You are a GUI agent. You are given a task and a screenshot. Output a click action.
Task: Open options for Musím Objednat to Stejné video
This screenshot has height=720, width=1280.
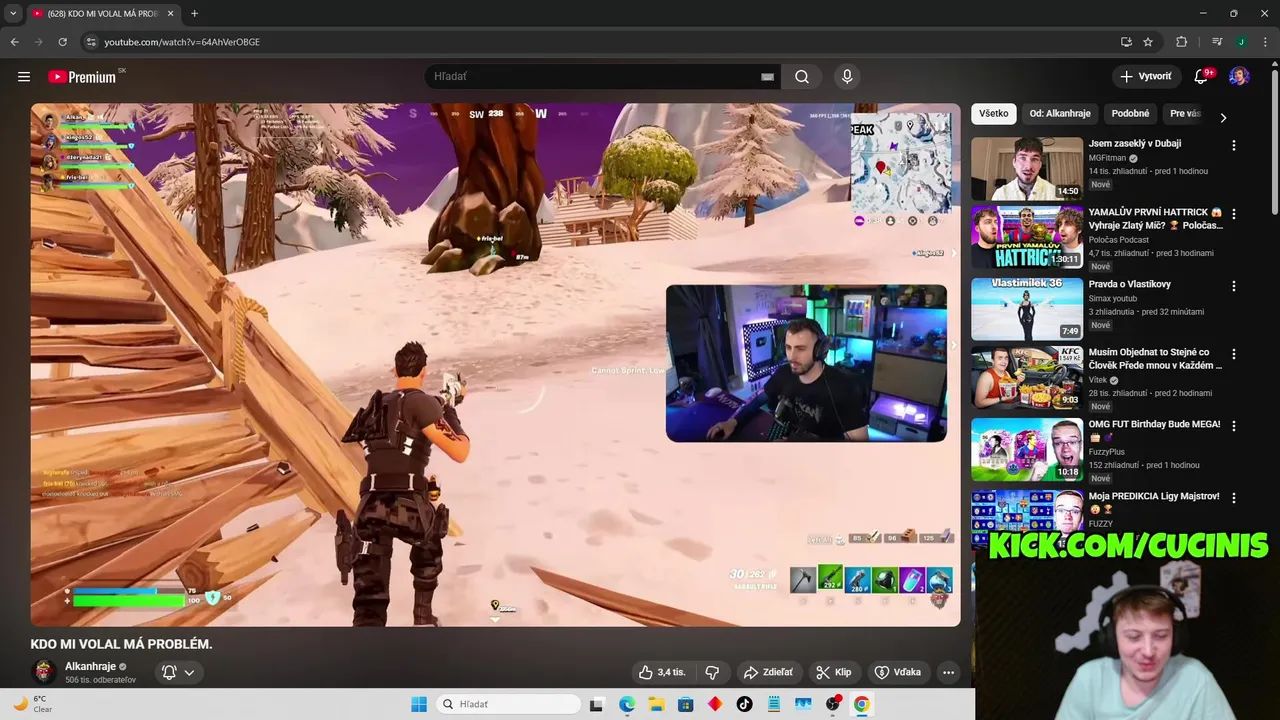coord(1233,354)
